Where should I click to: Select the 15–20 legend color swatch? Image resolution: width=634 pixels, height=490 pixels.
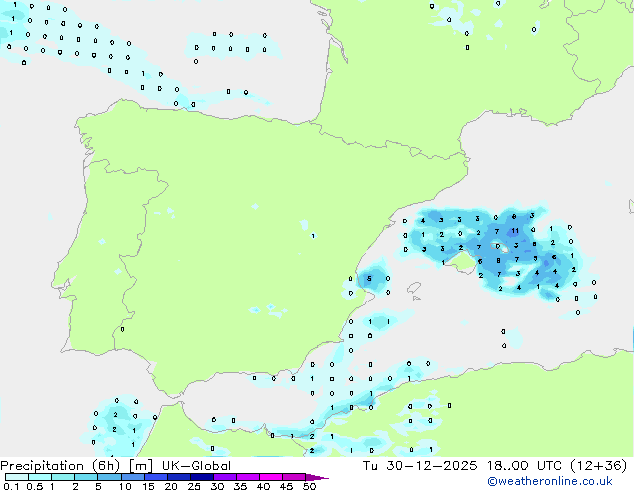click(x=156, y=477)
